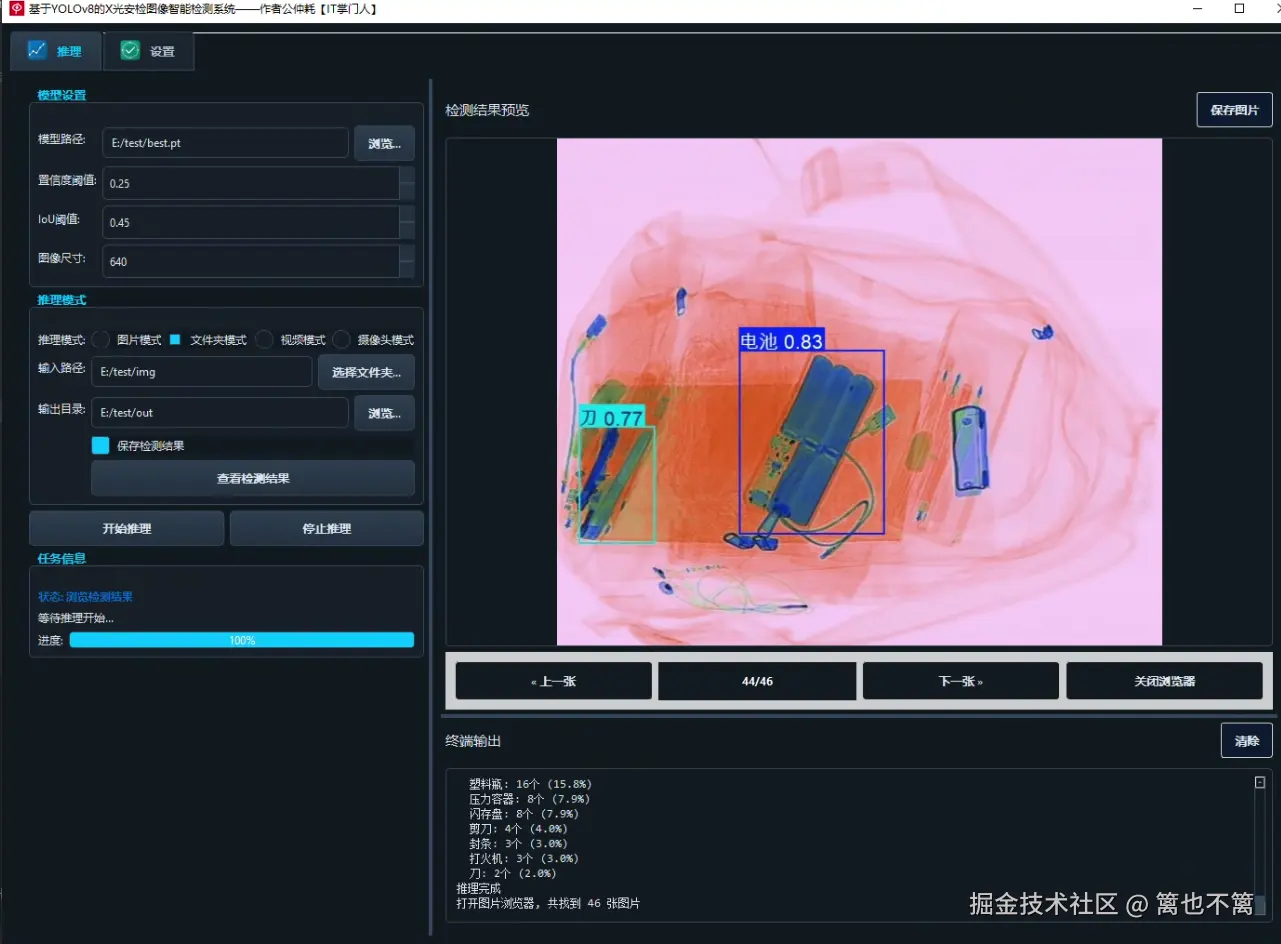Close the viewer with 关闭浏览器 button
1281x944 pixels.
click(1165, 681)
